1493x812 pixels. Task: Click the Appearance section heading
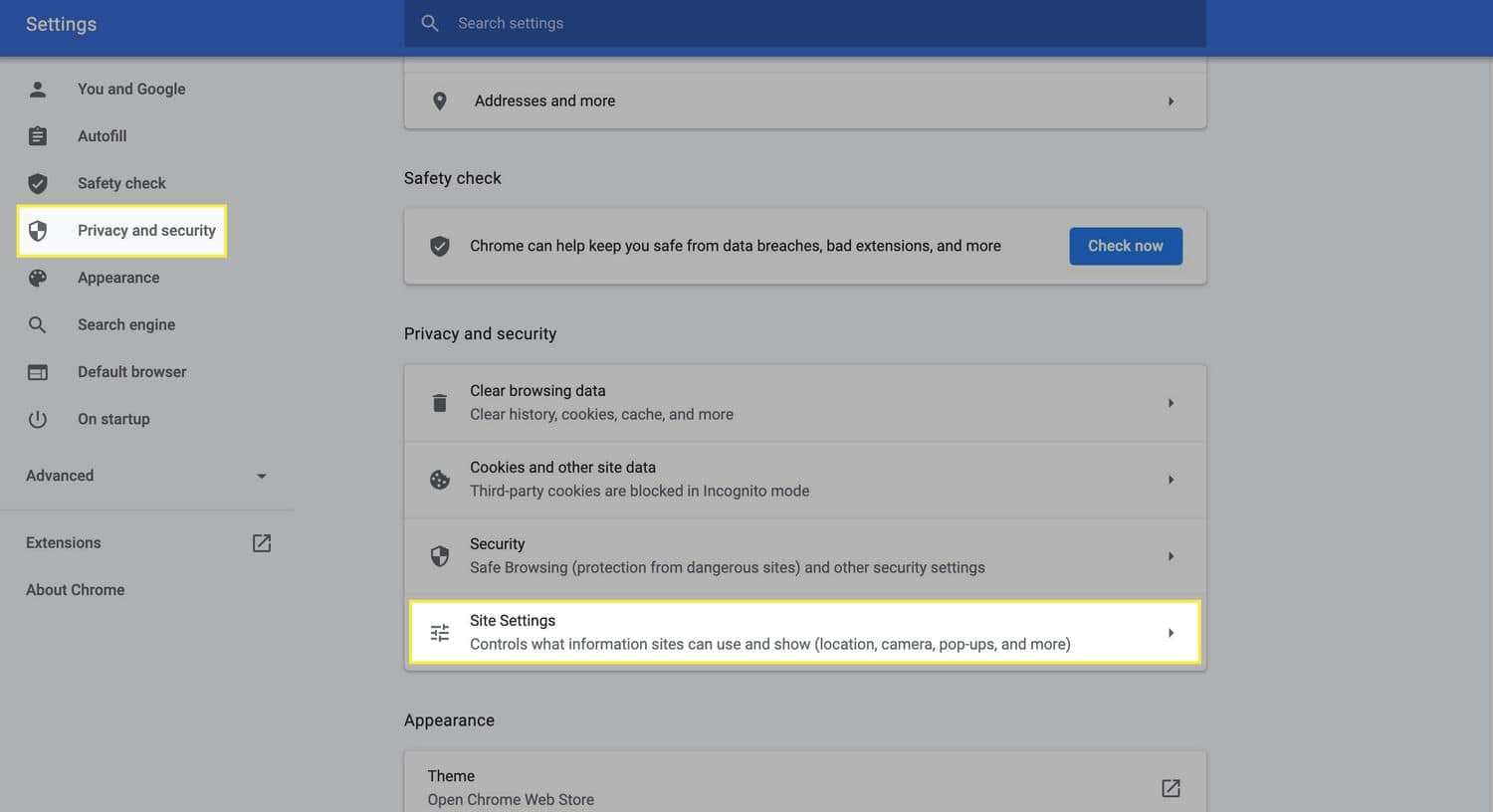tap(449, 720)
